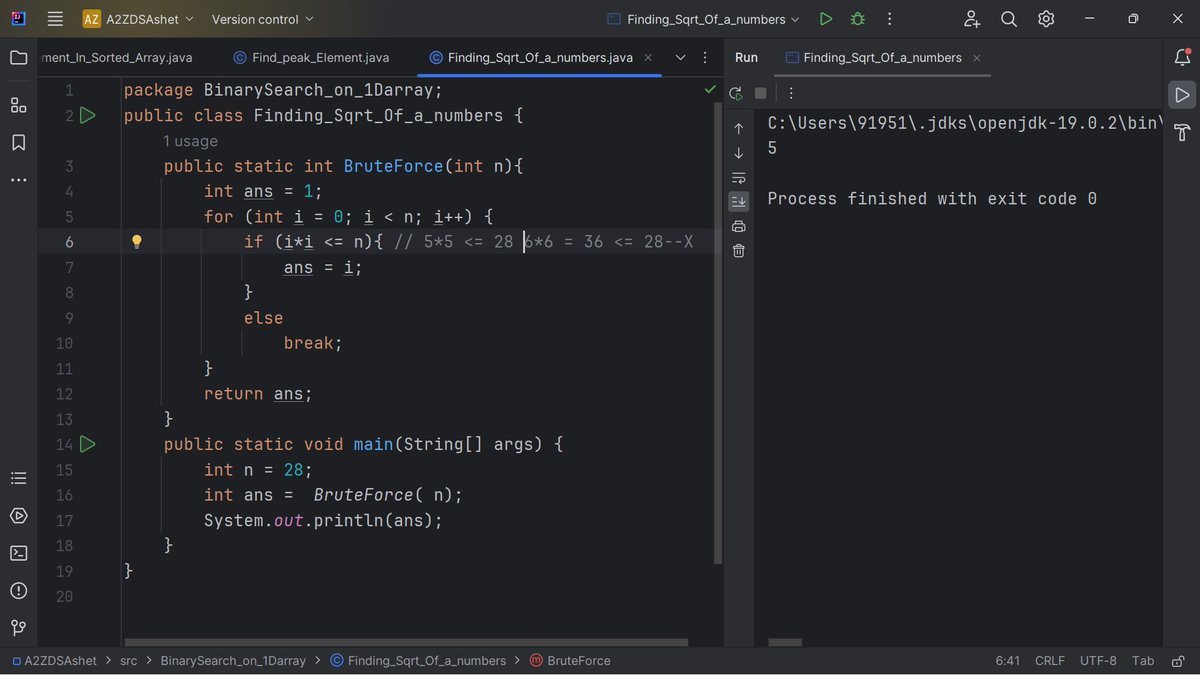Screen dimensions: 1200x675
Task: Open IDE Settings via the gear icon
Action: [x=1046, y=18]
